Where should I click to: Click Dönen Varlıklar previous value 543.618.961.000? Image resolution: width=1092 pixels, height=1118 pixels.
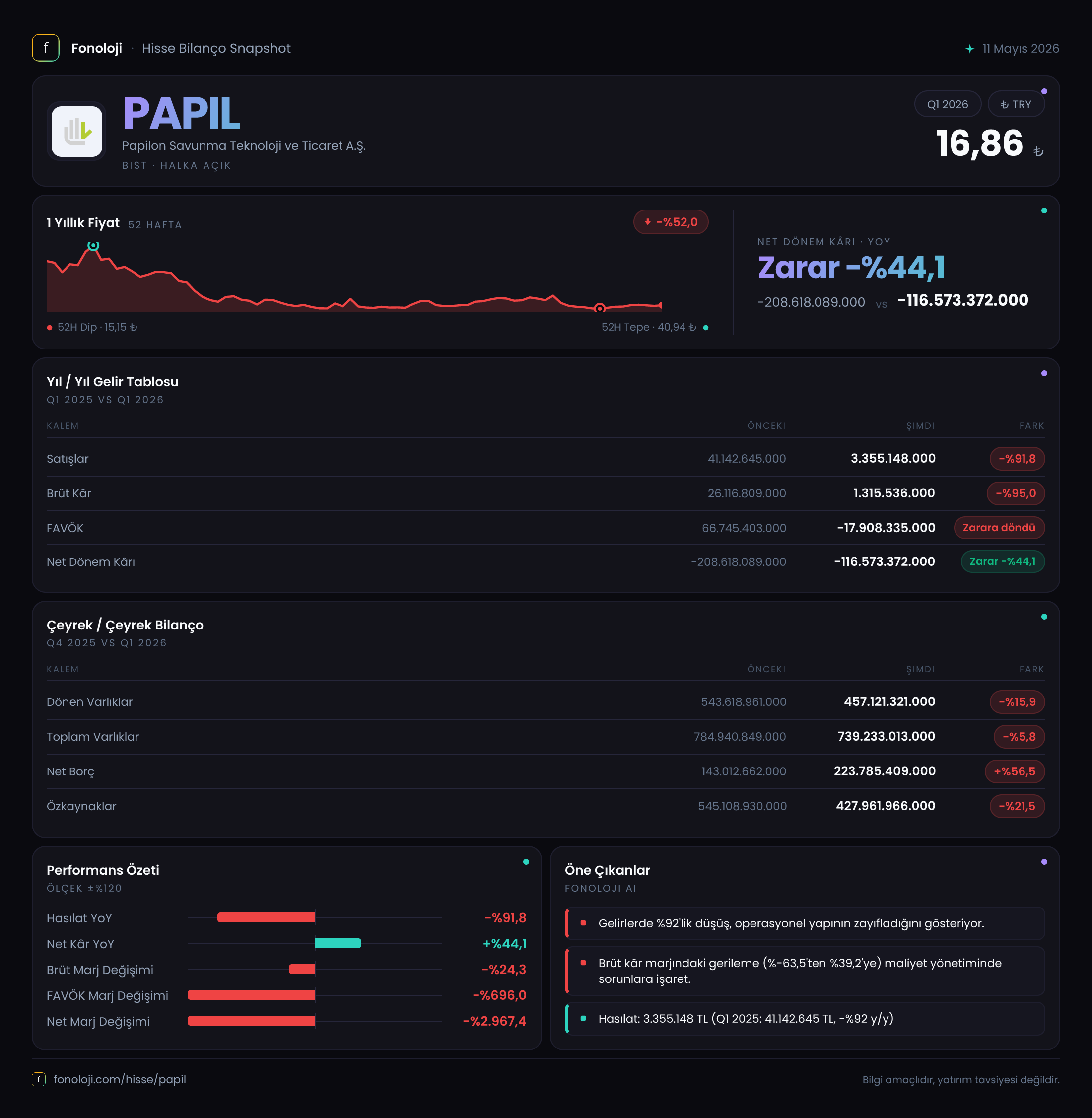(743, 702)
